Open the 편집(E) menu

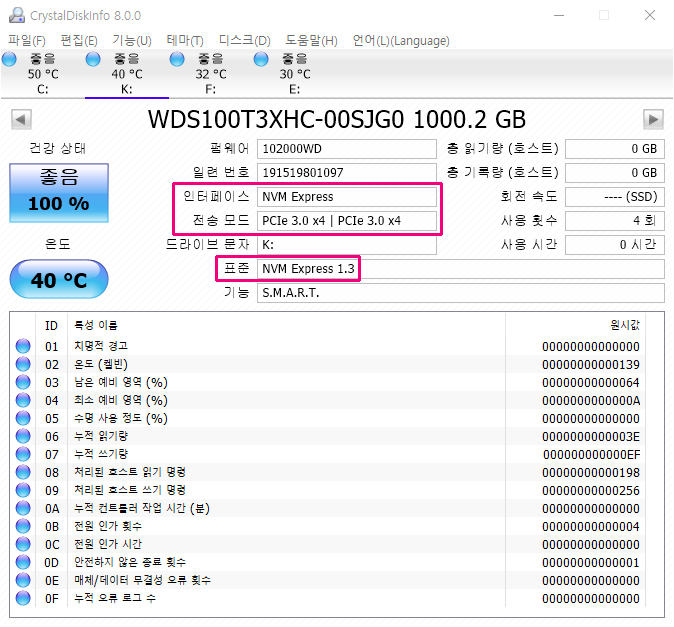79,41
